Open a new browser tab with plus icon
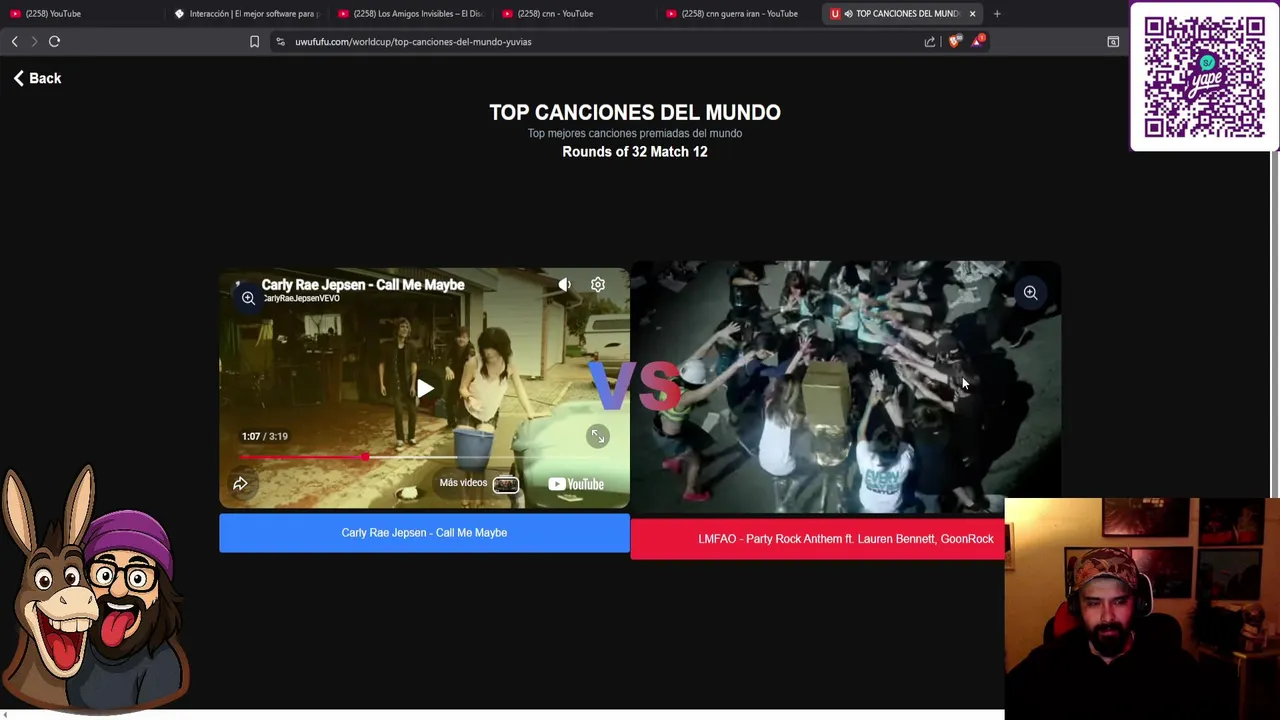The image size is (1280, 720). [x=997, y=14]
